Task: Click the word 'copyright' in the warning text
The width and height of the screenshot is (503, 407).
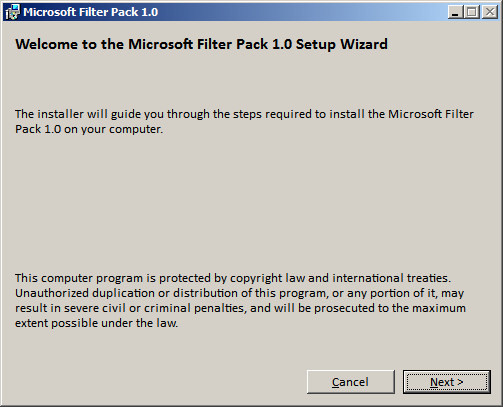Action: tap(256, 278)
